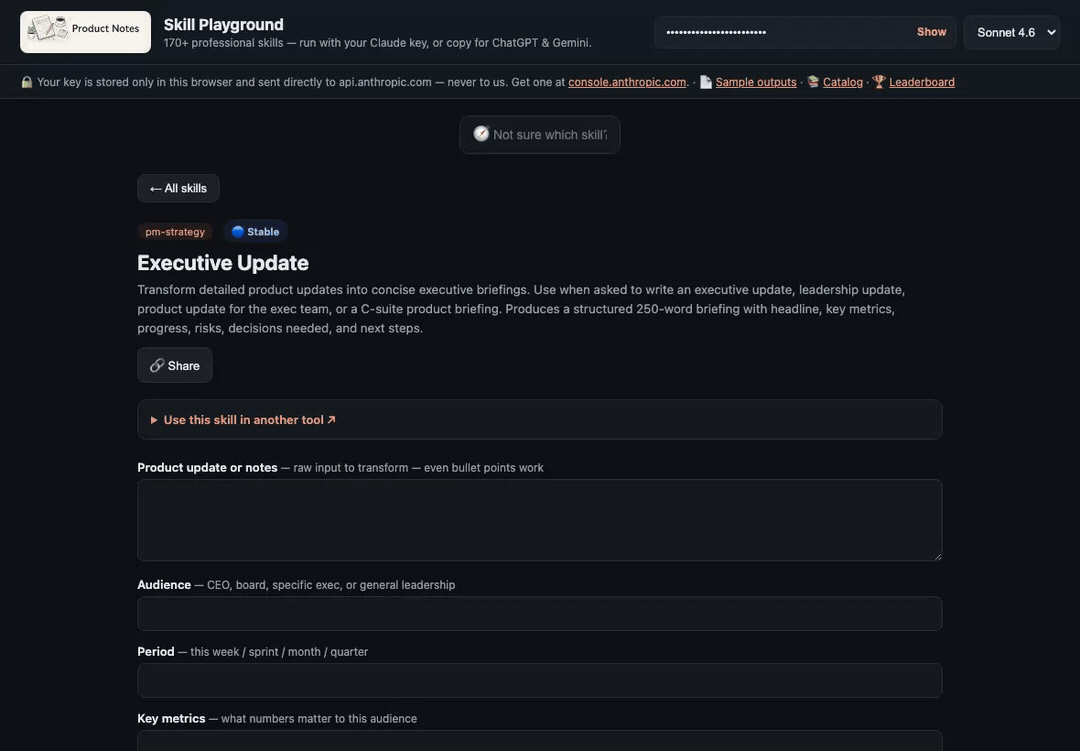The width and height of the screenshot is (1080, 751).
Task: Open the console.anthropic.com link
Action: tap(627, 82)
